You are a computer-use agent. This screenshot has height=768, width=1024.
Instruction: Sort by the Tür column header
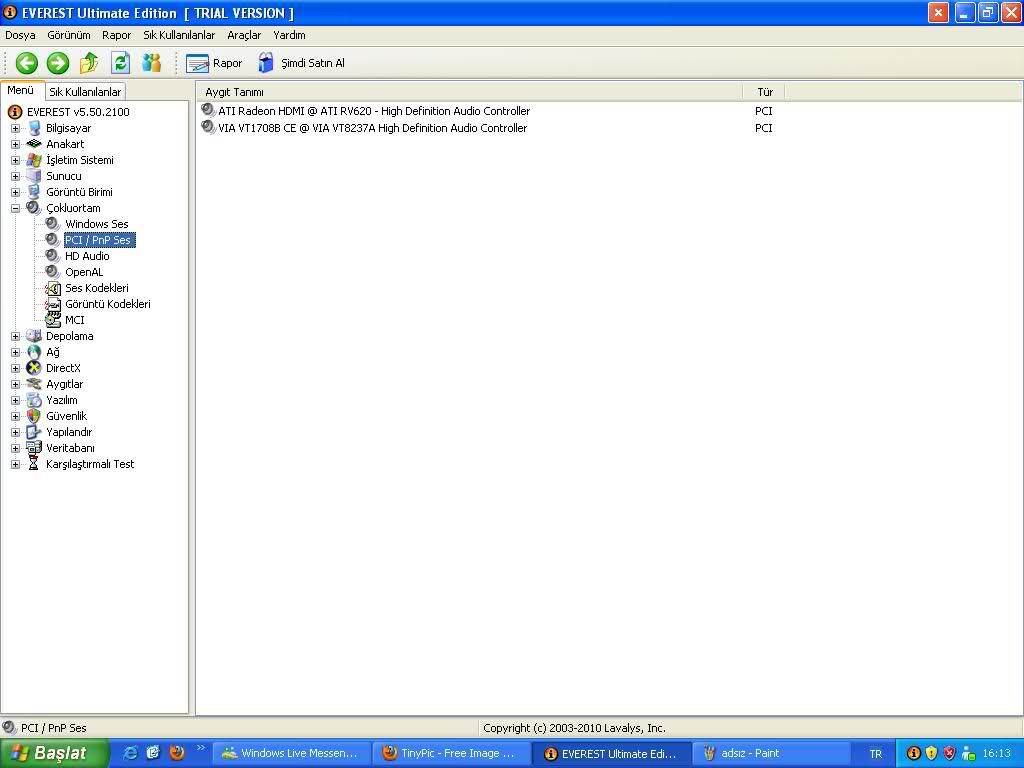pyautogui.click(x=764, y=92)
